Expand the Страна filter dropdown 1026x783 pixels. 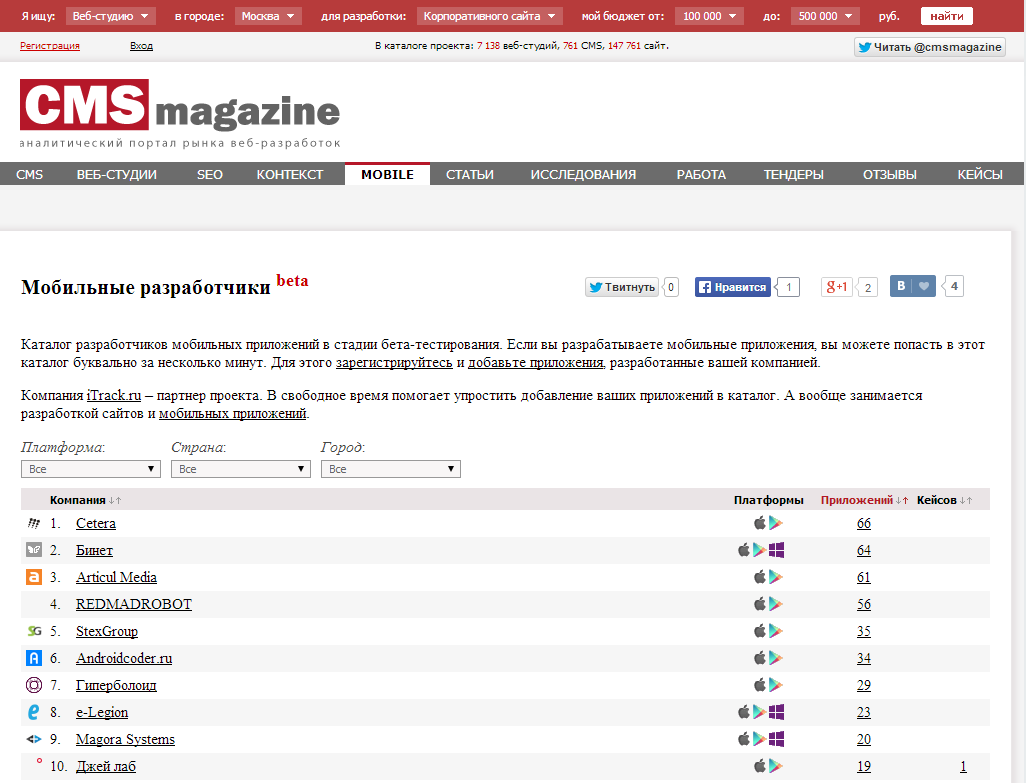(x=241, y=469)
